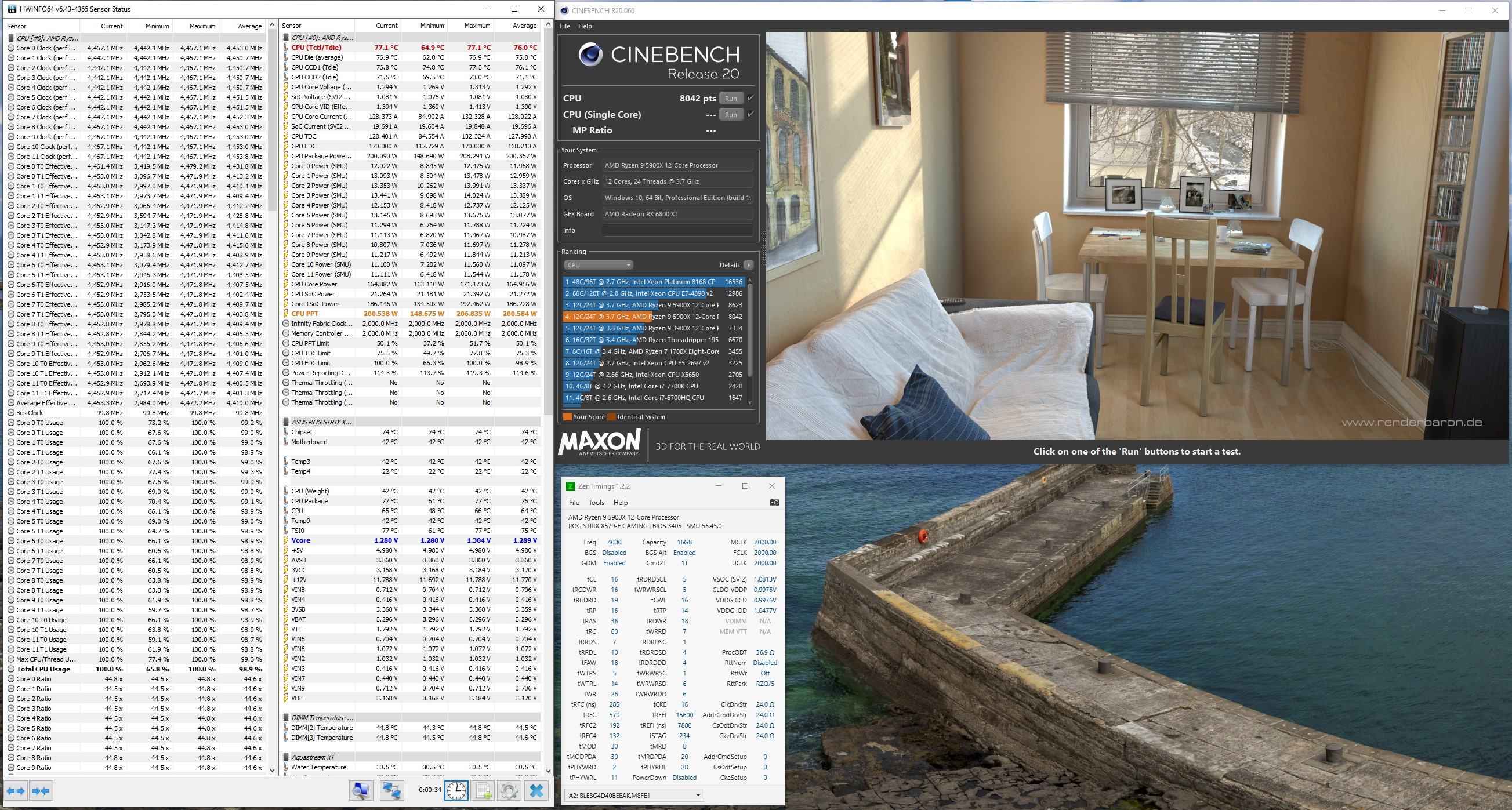Click the clock reset-timer icon in HWiNFO
The width and height of the screenshot is (1512, 810).
pos(456,791)
